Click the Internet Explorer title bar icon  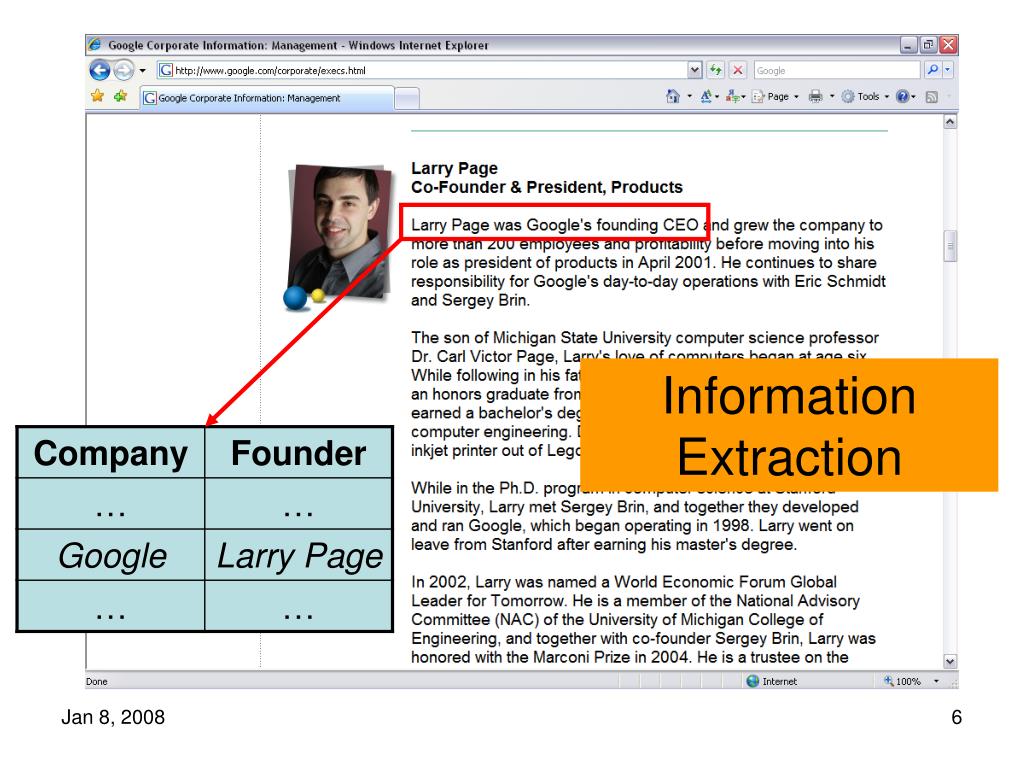click(95, 44)
